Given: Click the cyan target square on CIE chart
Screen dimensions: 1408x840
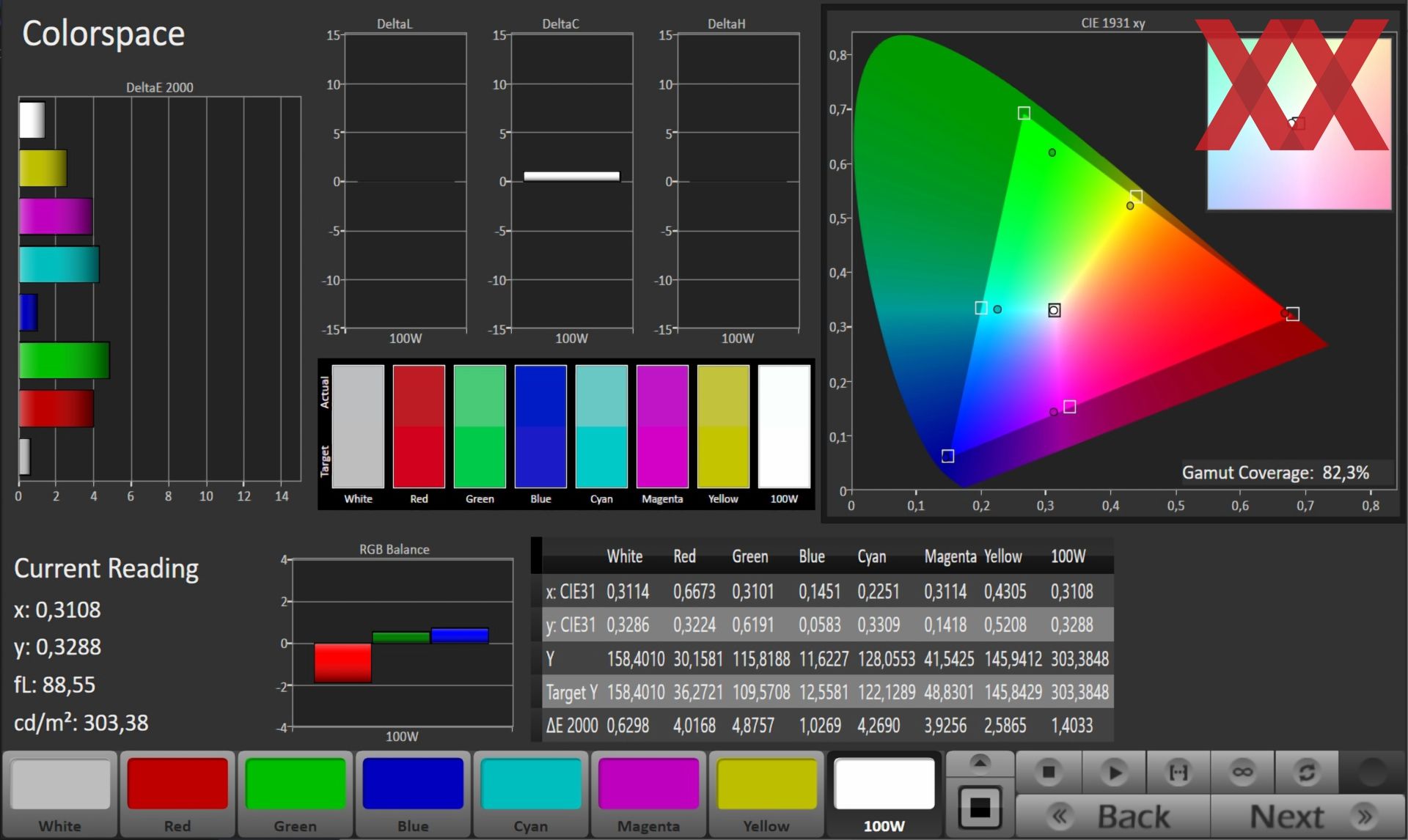Looking at the screenshot, I should coord(981,308).
